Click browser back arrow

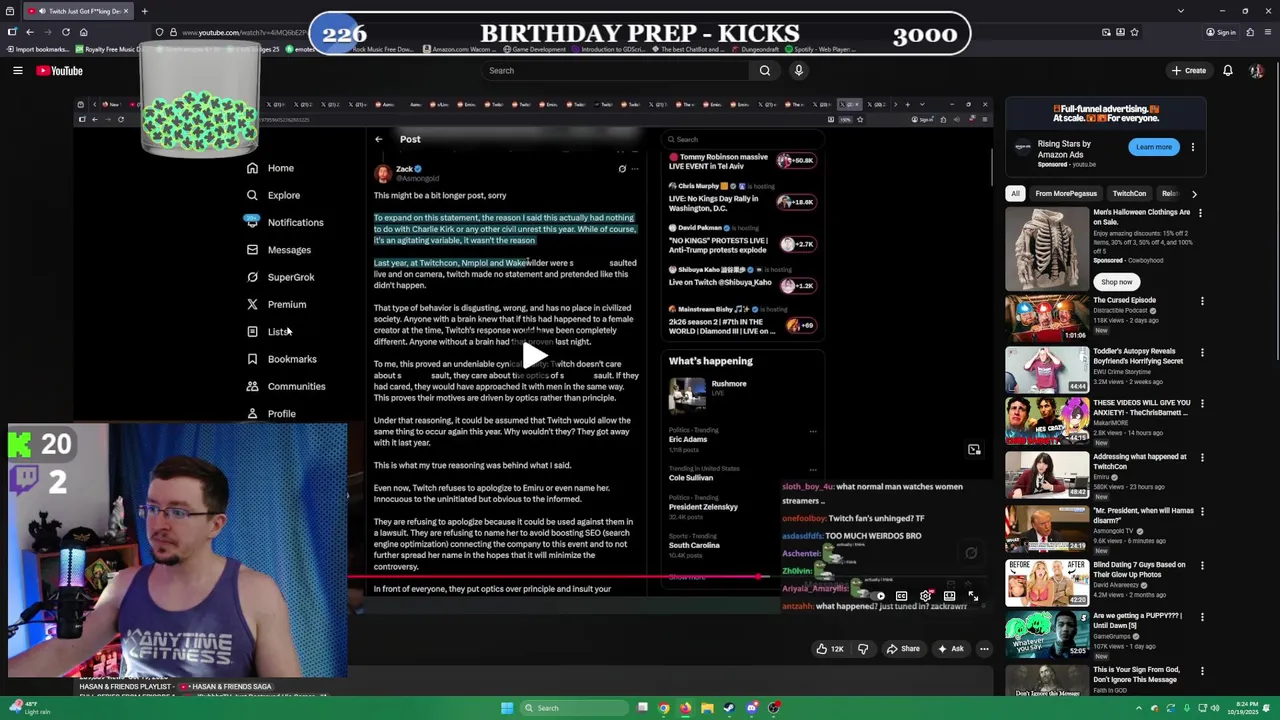(29, 32)
